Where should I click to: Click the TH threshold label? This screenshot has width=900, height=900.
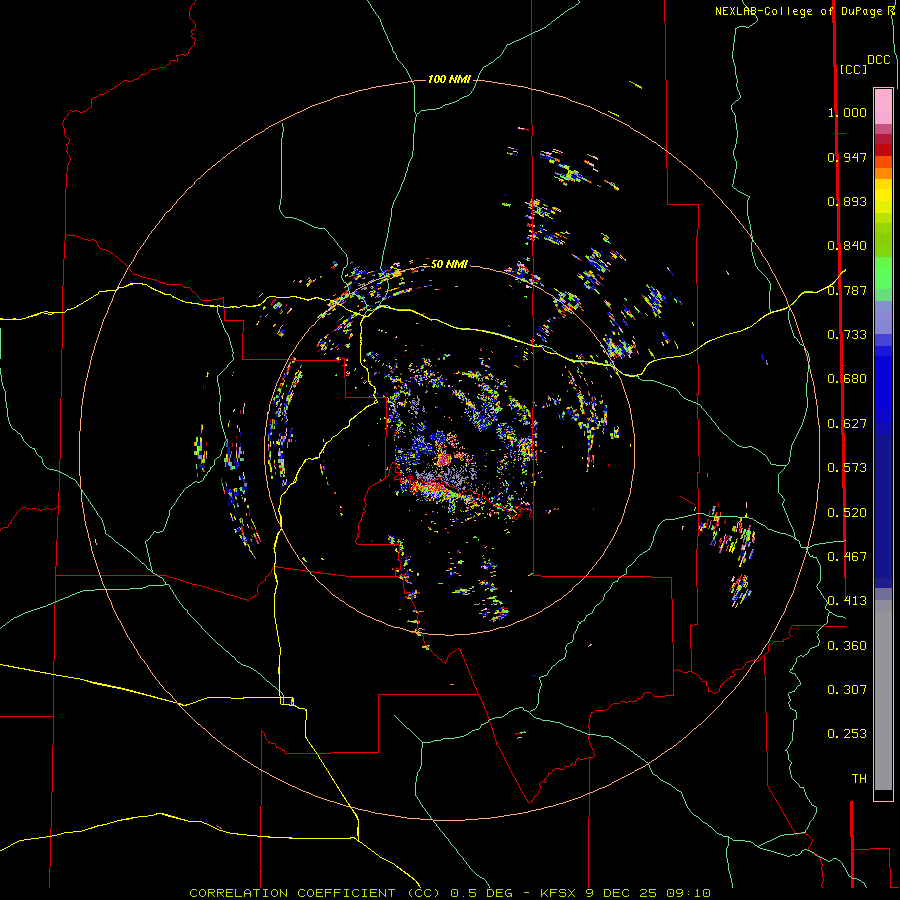tap(859, 779)
